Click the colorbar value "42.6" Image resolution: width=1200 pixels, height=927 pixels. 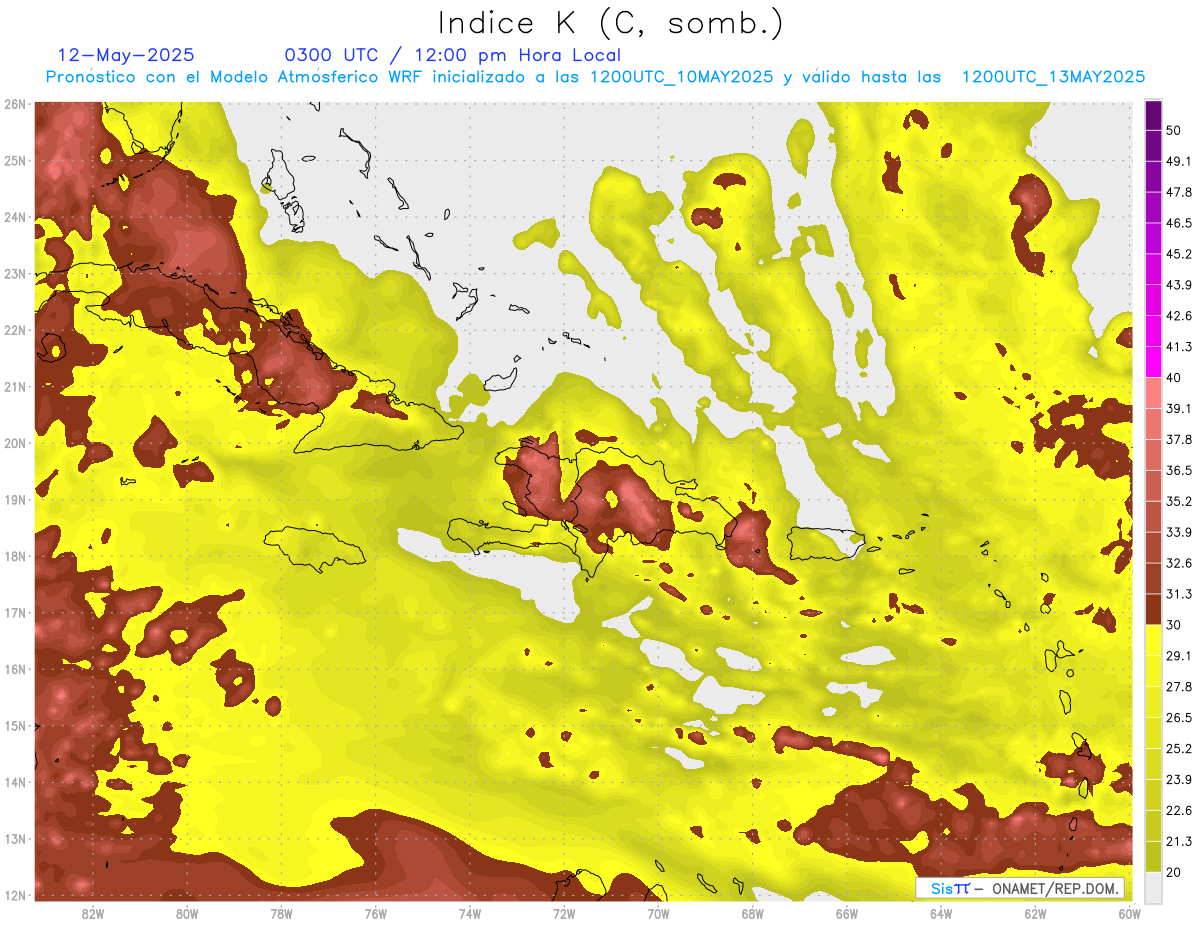[x=1178, y=316]
